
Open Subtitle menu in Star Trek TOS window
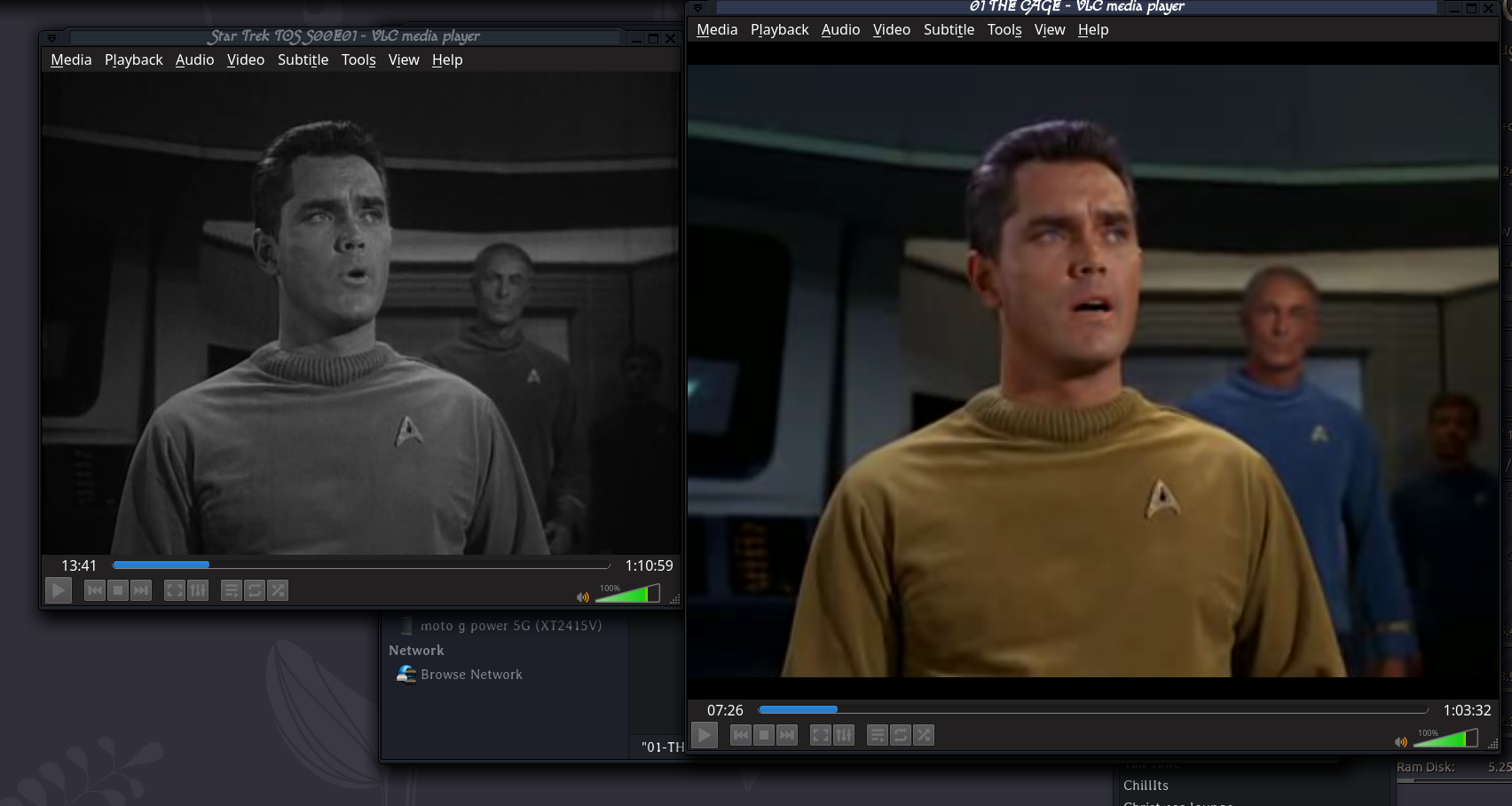pos(303,59)
